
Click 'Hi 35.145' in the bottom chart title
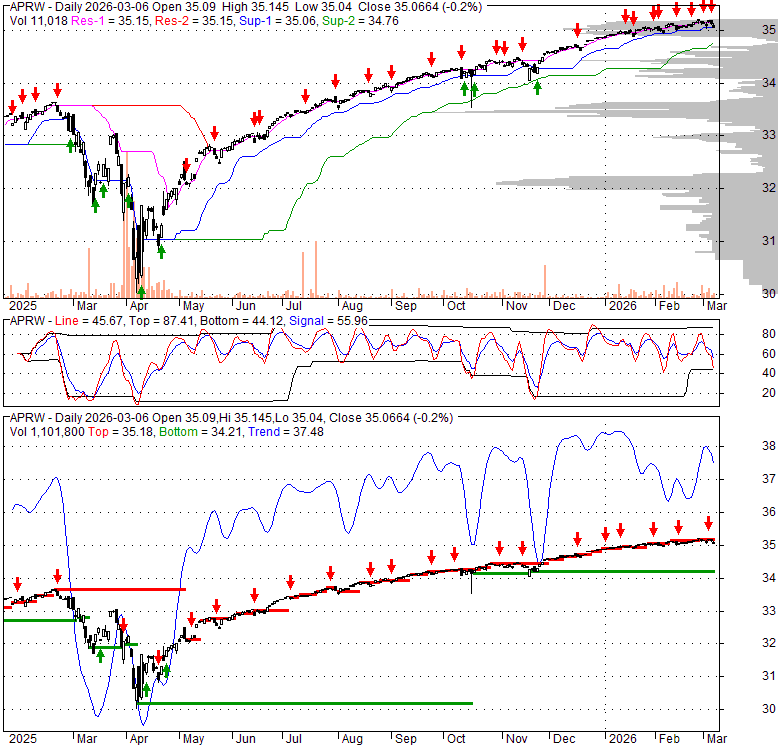pyautogui.click(x=245, y=418)
